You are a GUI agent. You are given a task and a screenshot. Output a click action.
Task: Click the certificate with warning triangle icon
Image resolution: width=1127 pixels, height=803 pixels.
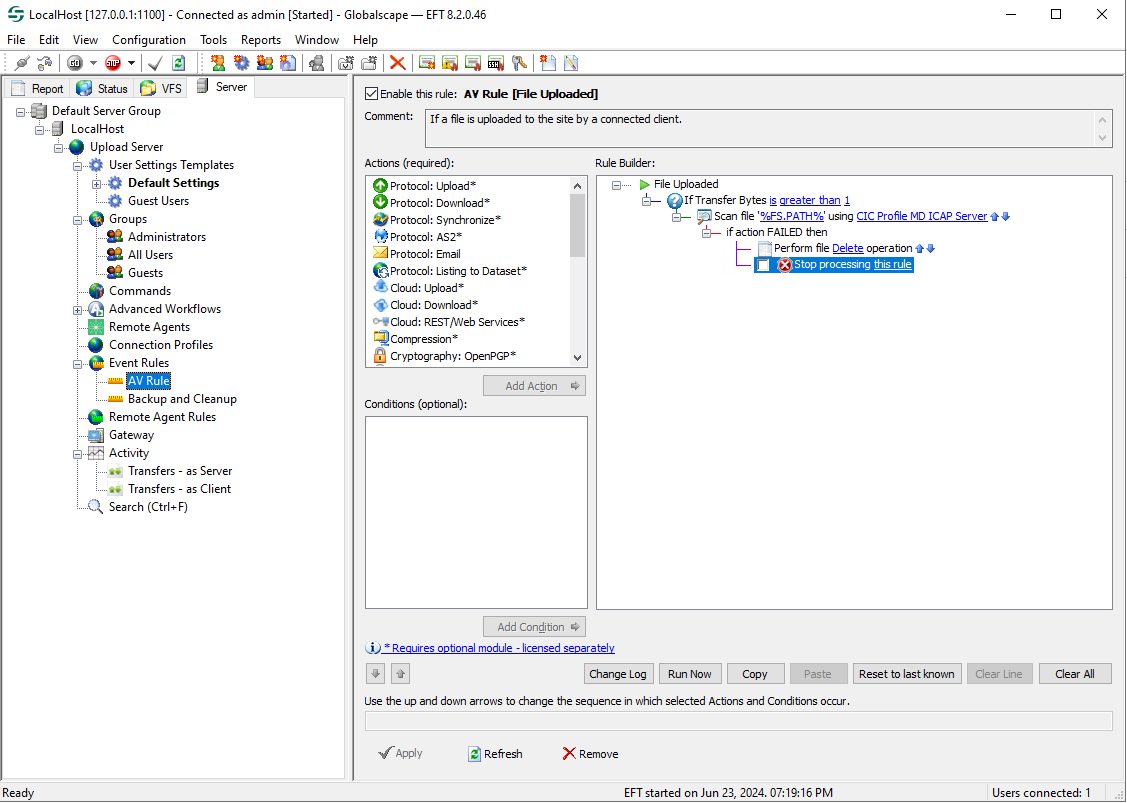tap(450, 63)
